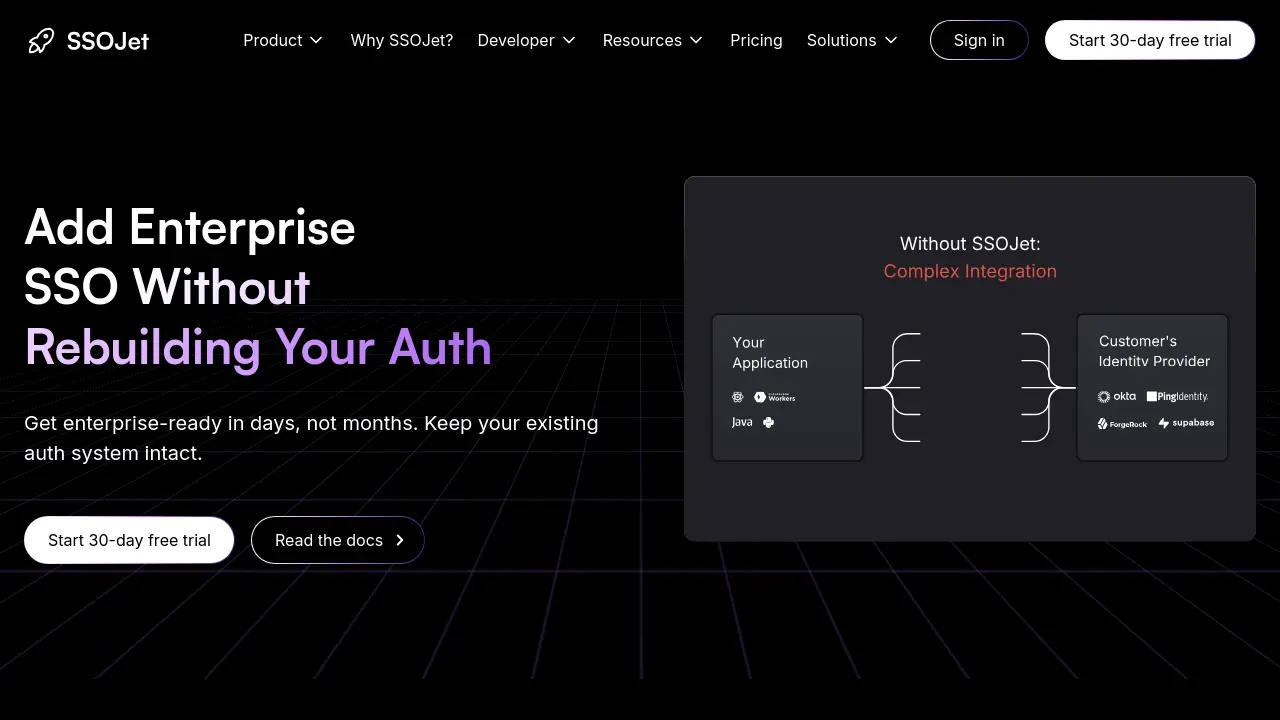Click the Without SSOJet heading text
This screenshot has height=720, width=1280.
pos(970,243)
